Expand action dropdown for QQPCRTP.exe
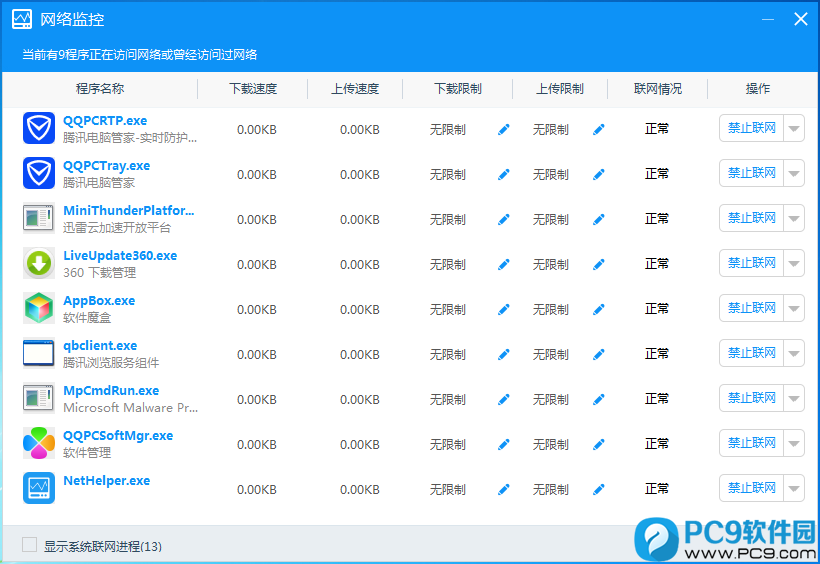Image resolution: width=820 pixels, height=564 pixels. coord(794,128)
